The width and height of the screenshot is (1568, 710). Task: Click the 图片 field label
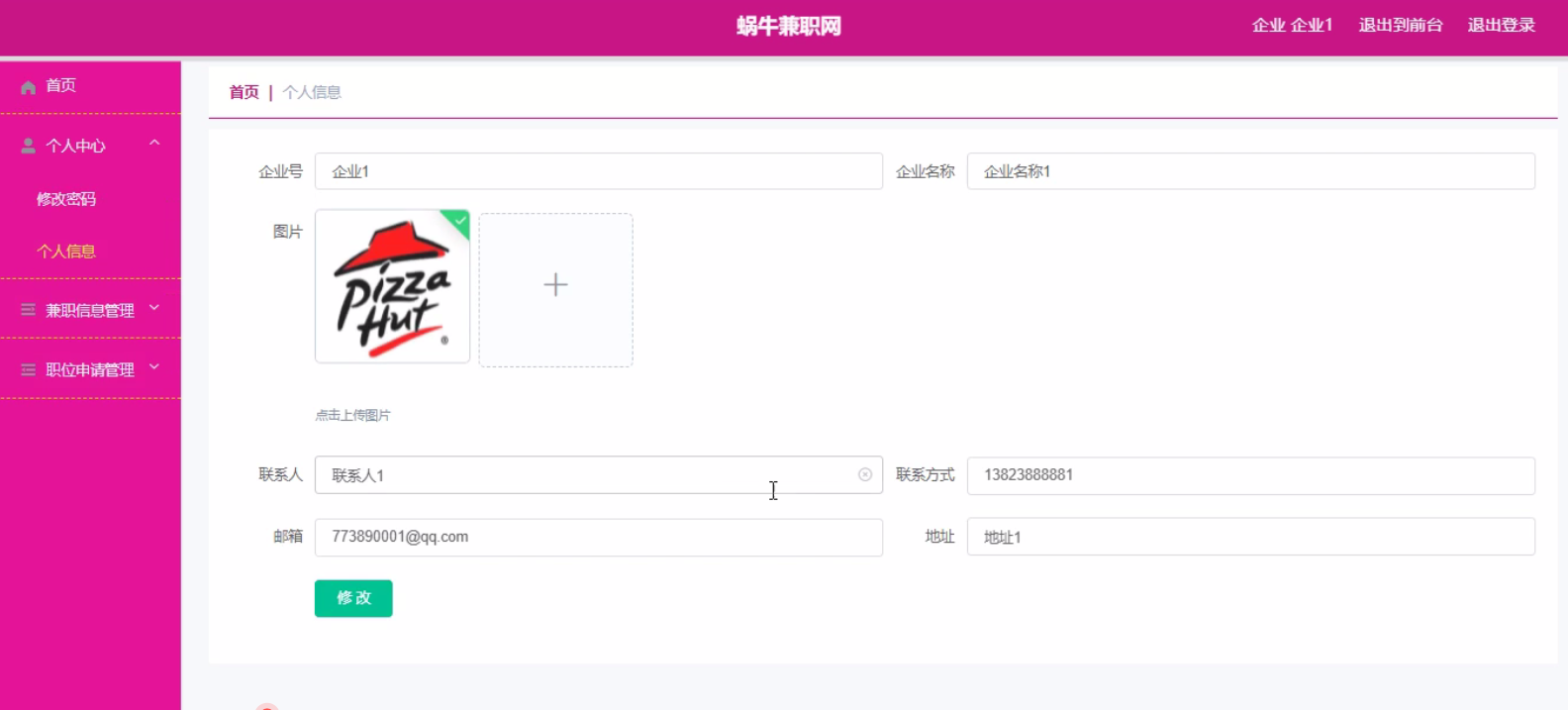tap(288, 232)
